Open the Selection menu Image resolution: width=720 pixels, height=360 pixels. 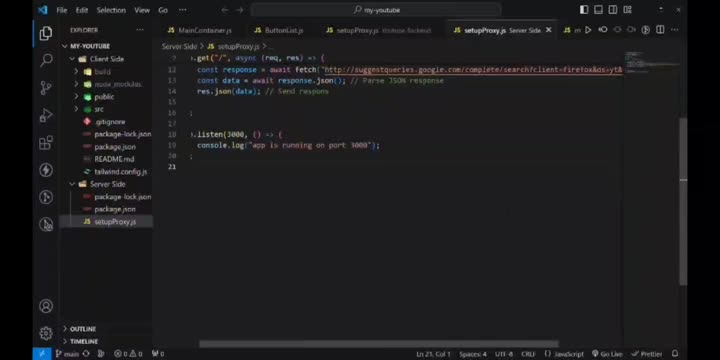111,10
